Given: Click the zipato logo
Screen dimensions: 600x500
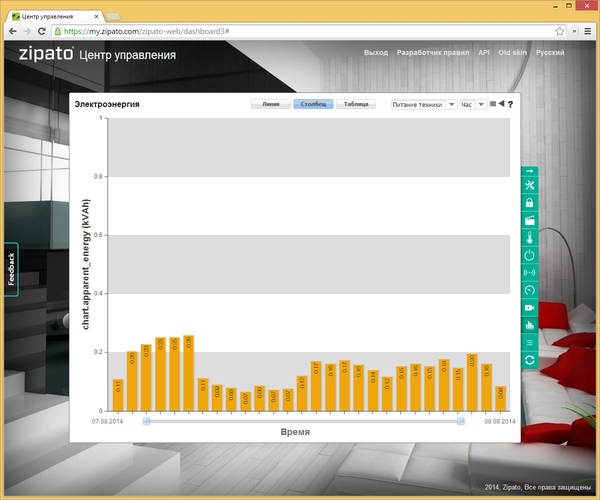Looking at the screenshot, I should (x=46, y=53).
